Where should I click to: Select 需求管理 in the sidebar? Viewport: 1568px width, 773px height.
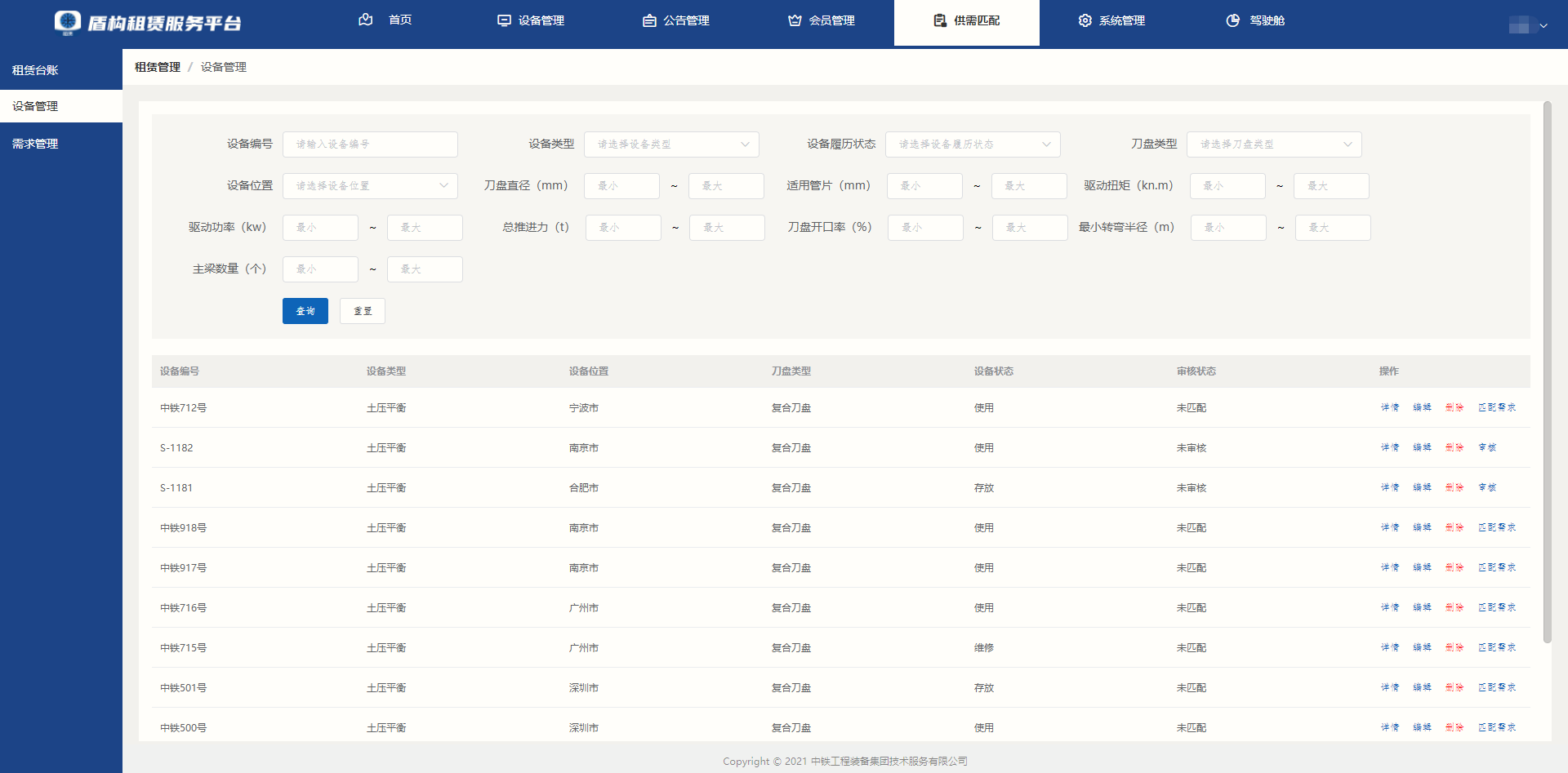pos(61,144)
